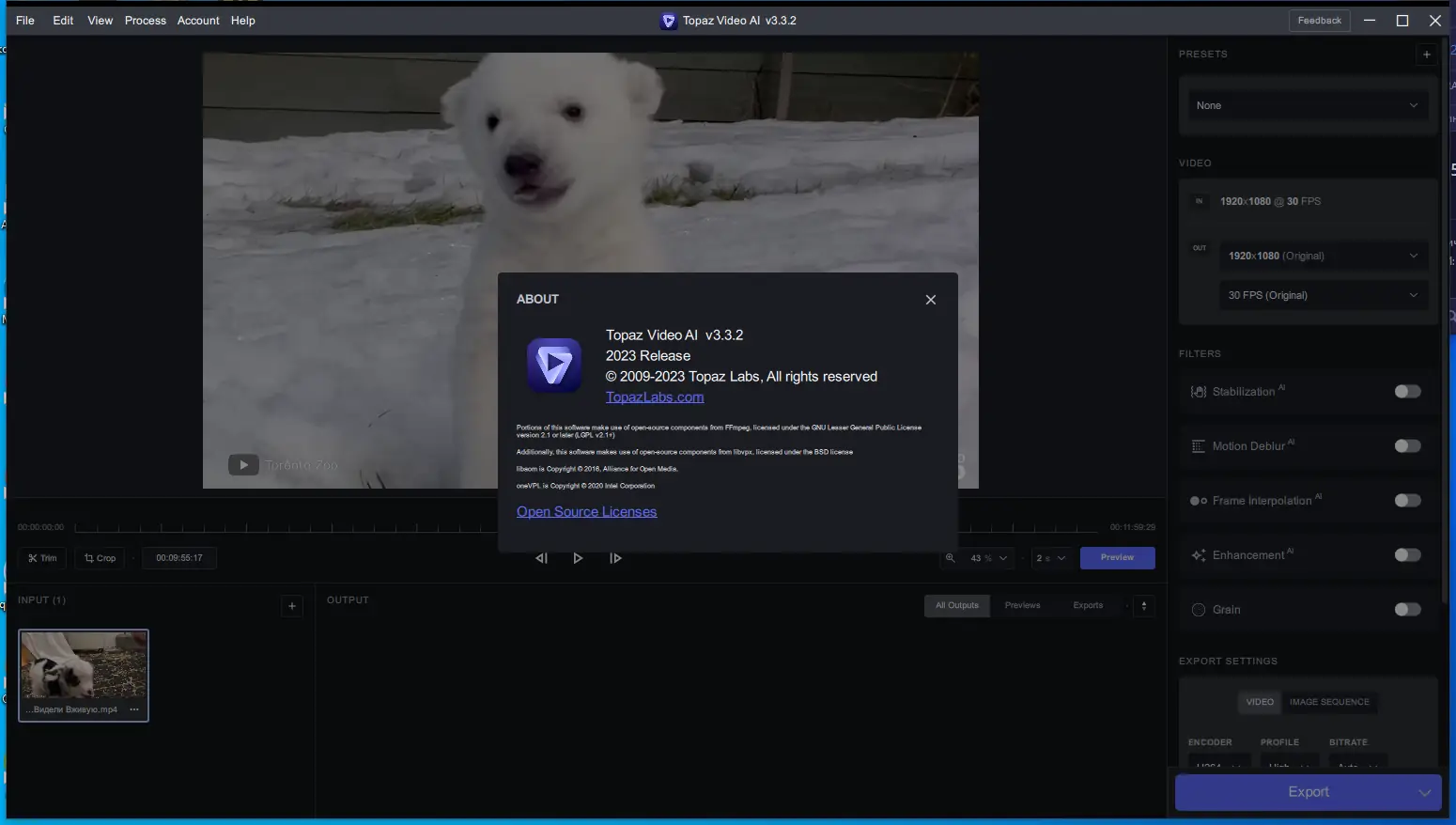The width and height of the screenshot is (1456, 825).
Task: Select the VIDEO export tab
Action: tap(1260, 702)
